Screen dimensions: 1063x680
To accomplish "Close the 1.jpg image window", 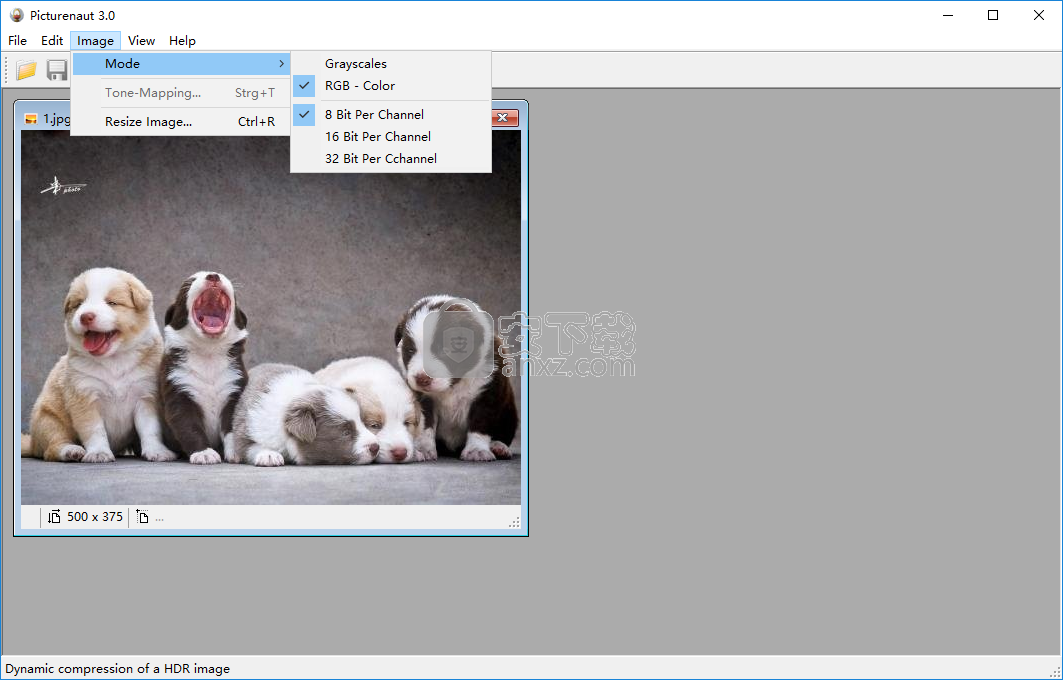I will click(503, 118).
